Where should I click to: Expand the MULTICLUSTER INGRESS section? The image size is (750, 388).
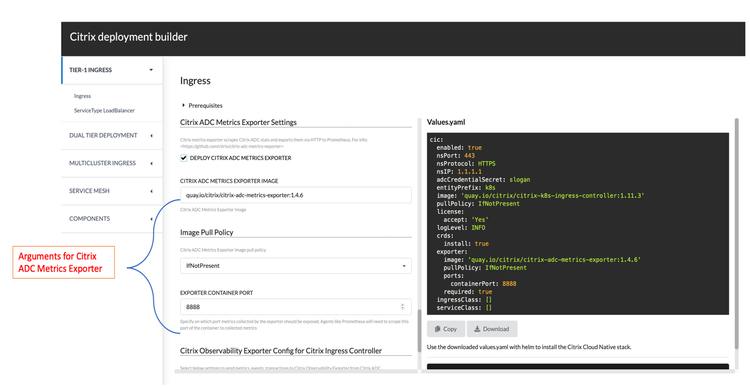[x=112, y=163]
